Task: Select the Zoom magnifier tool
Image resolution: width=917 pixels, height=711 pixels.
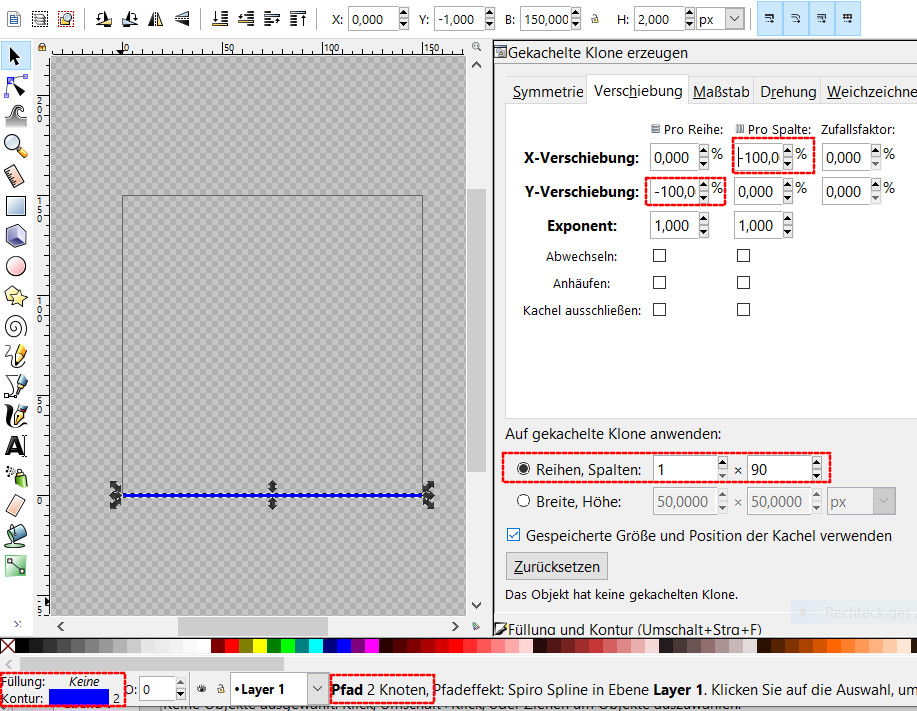Action: pos(15,146)
